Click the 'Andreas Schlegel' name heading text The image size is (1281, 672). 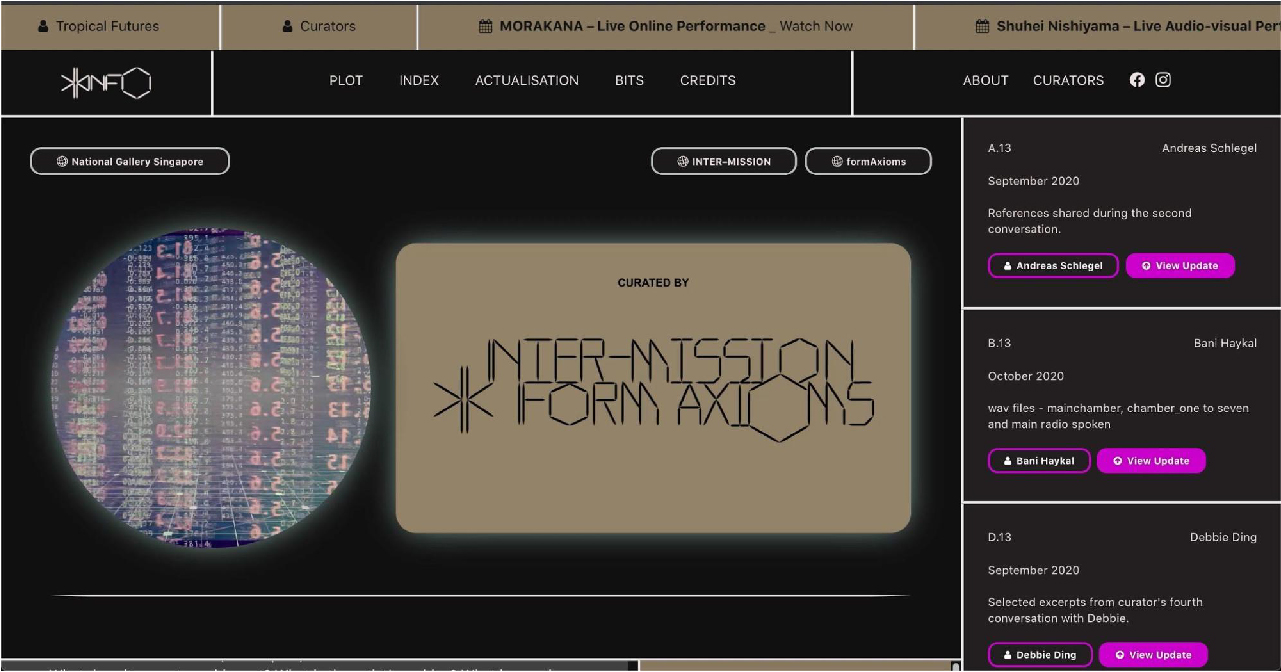point(1209,148)
